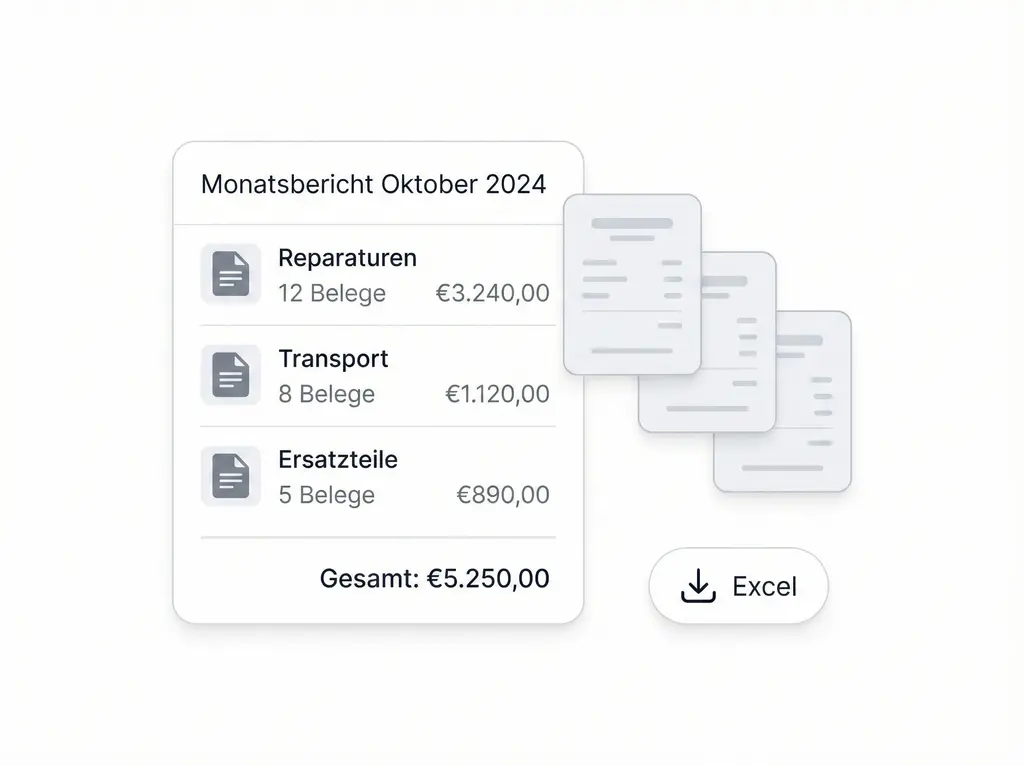Select the Transport category label
Image resolution: width=1024 pixels, height=765 pixels.
[333, 359]
